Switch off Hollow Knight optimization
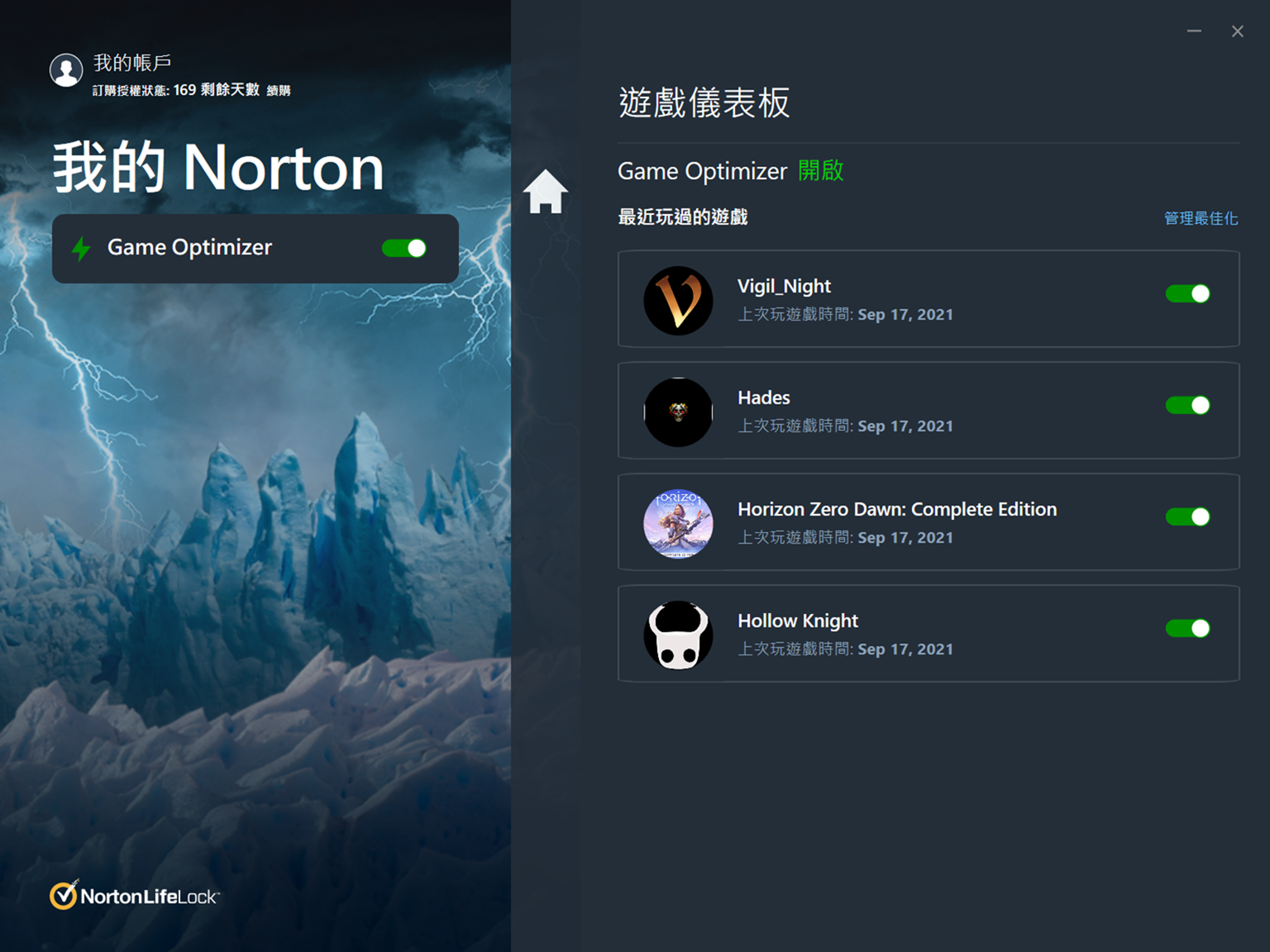This screenshot has height=952, width=1270. 1188,628
